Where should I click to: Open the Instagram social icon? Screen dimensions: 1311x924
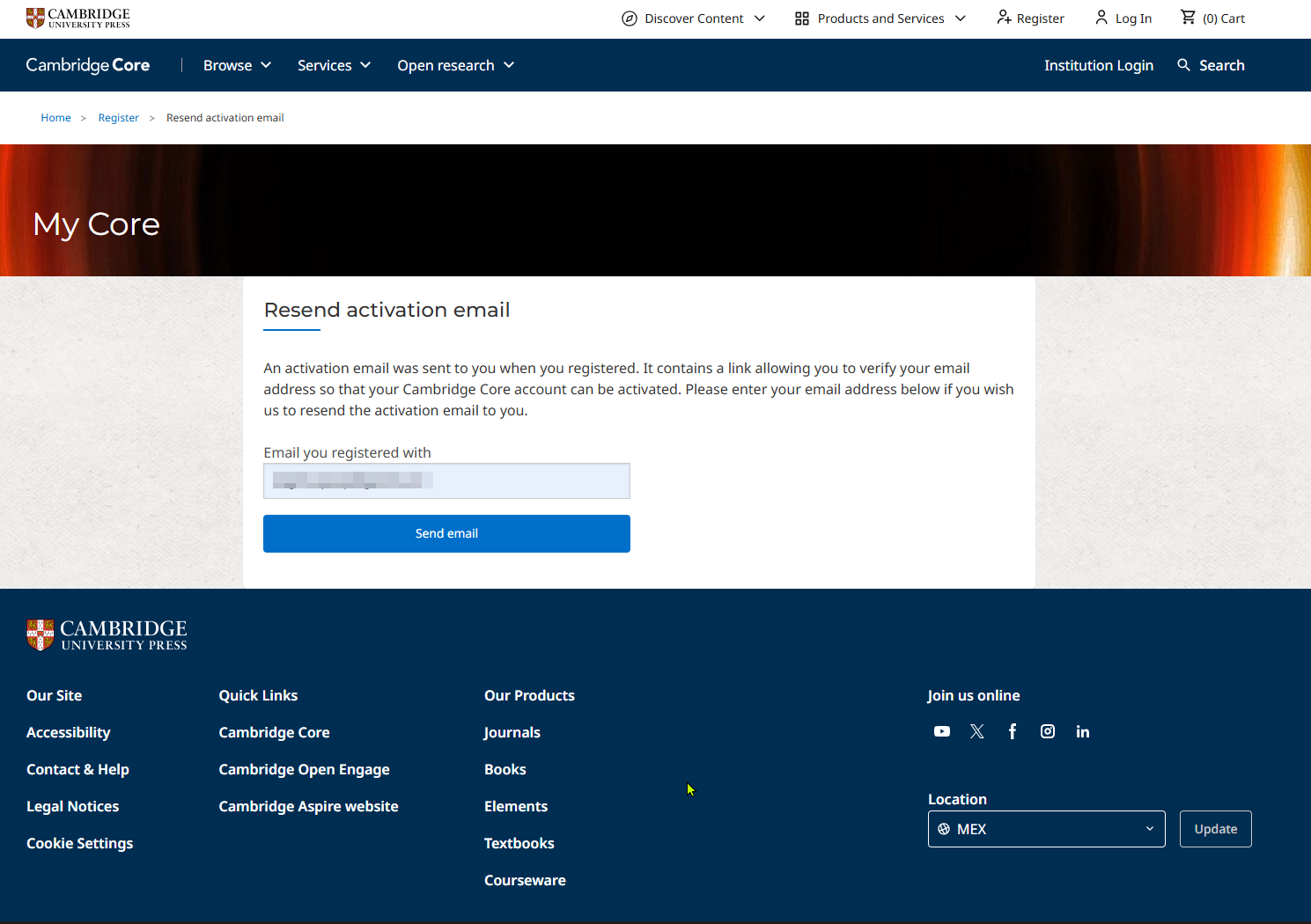(x=1048, y=731)
